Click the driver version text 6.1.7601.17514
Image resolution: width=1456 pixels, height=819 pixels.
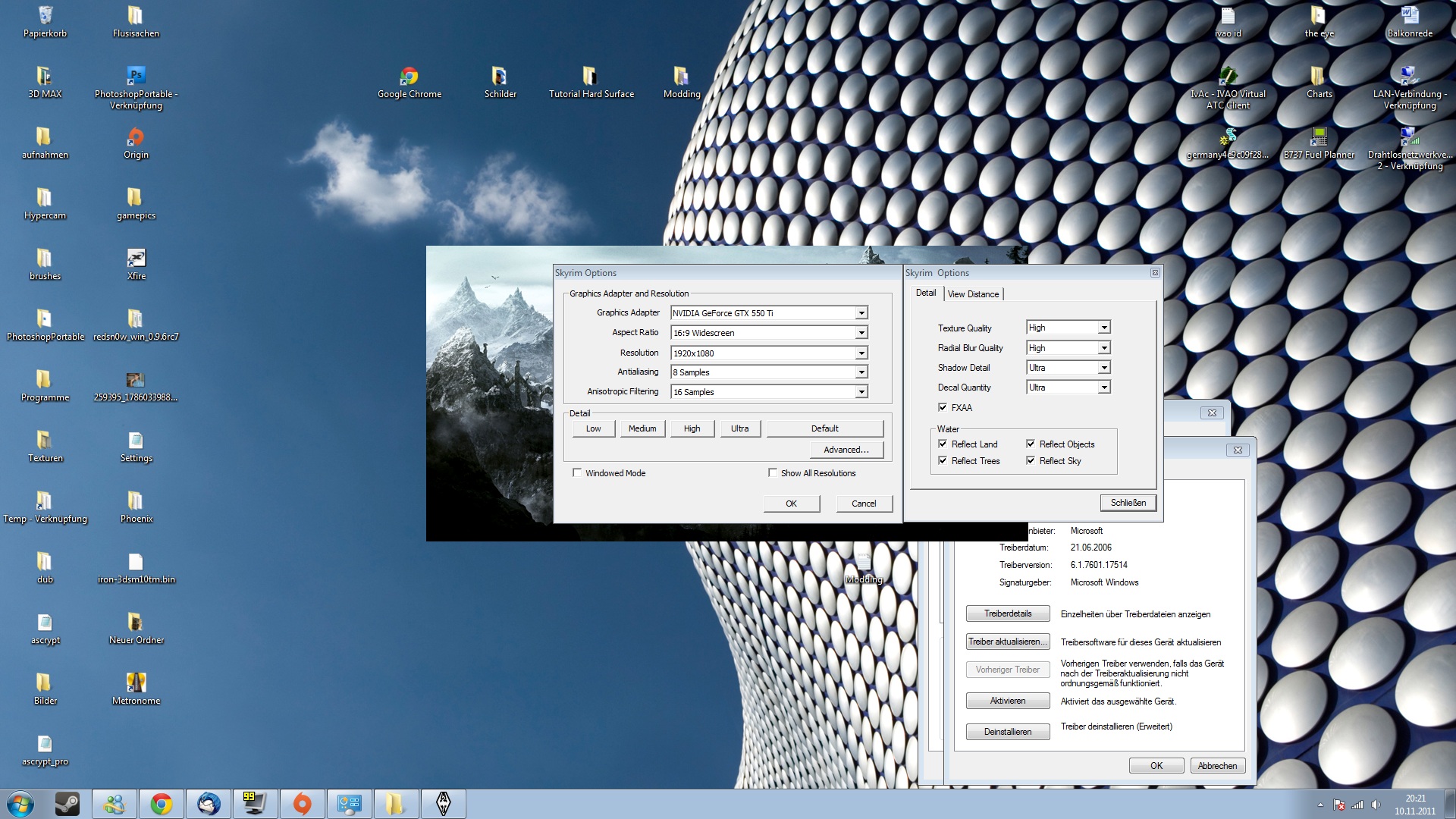[1099, 565]
